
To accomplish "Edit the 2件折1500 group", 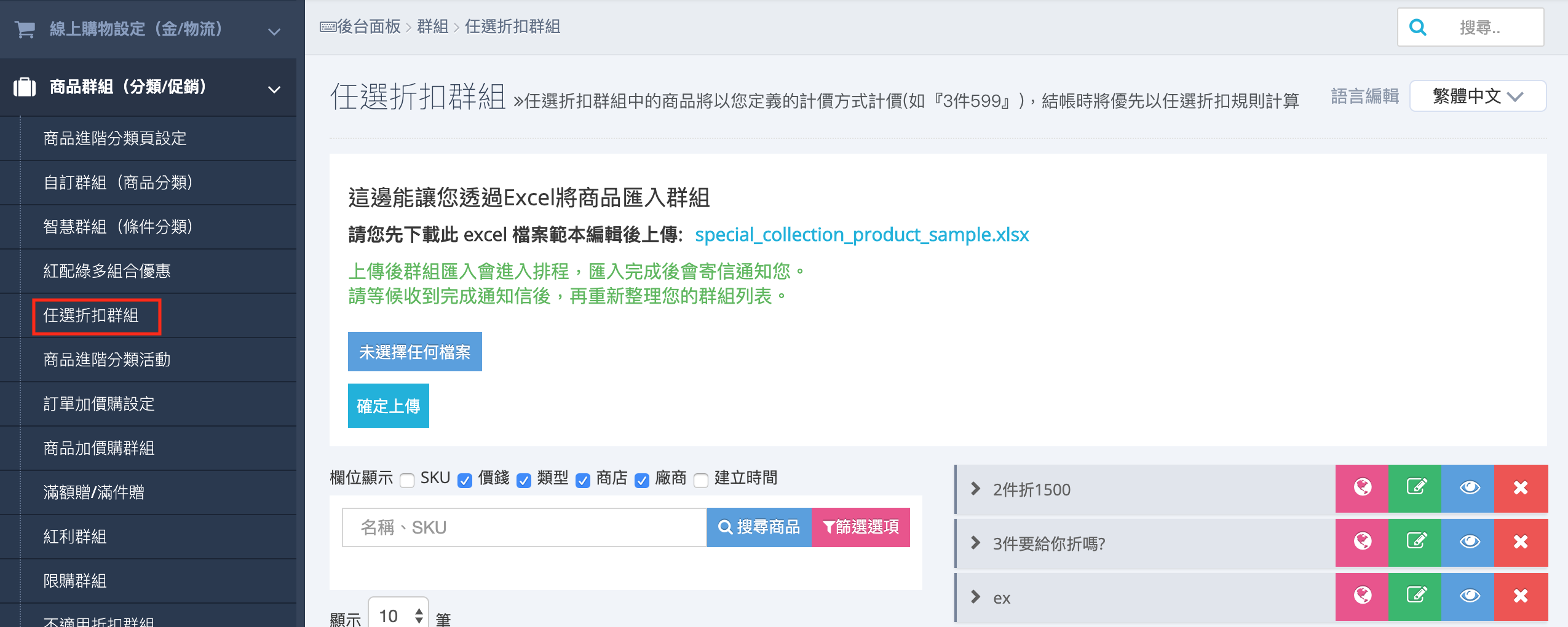I will click(x=1415, y=489).
